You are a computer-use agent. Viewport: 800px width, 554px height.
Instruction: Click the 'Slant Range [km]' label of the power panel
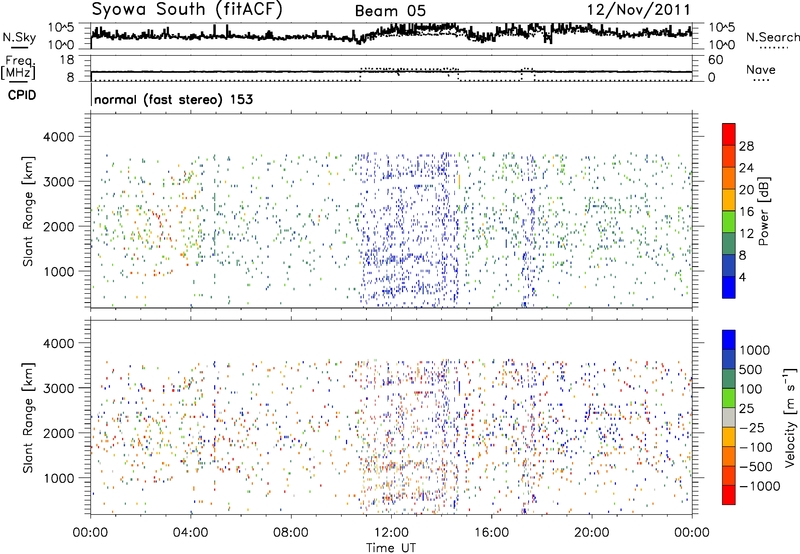28,211
